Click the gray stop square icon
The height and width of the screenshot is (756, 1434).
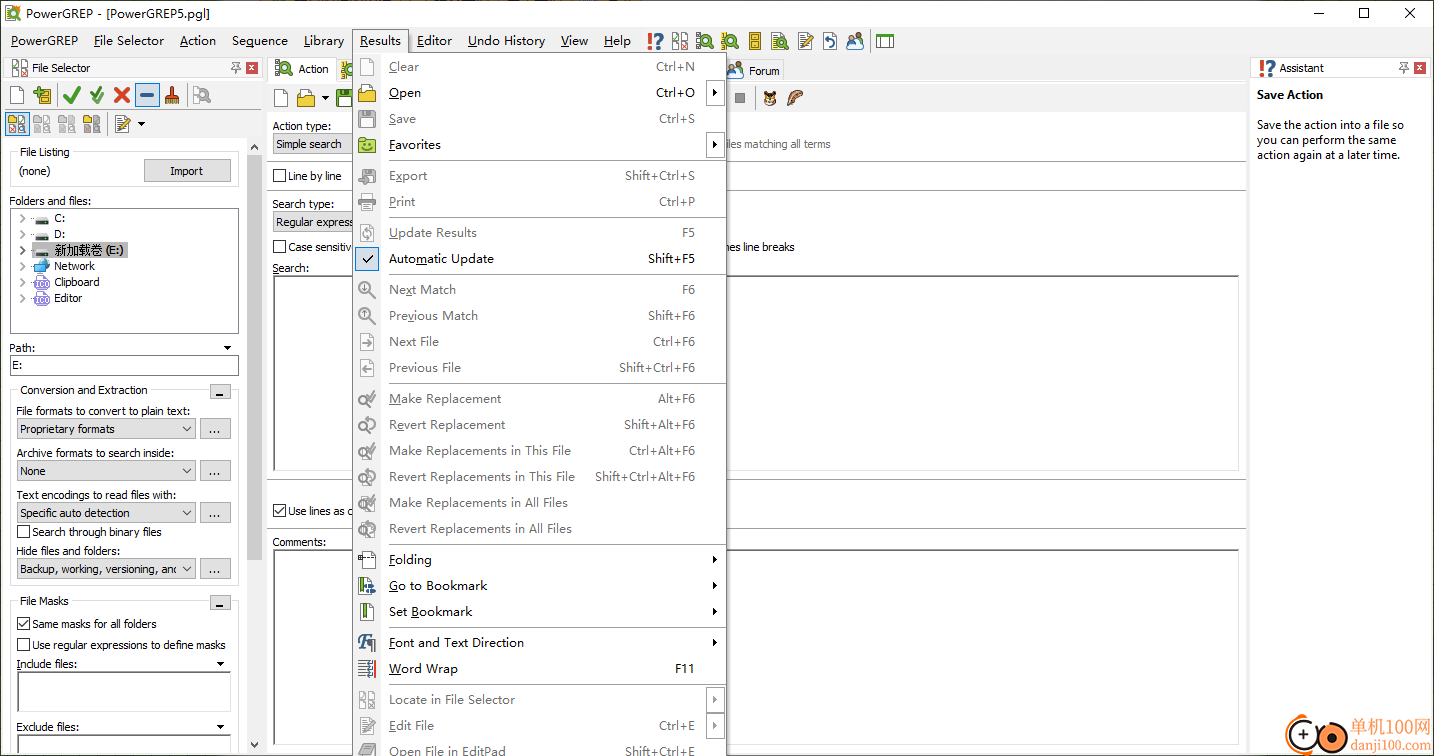740,98
